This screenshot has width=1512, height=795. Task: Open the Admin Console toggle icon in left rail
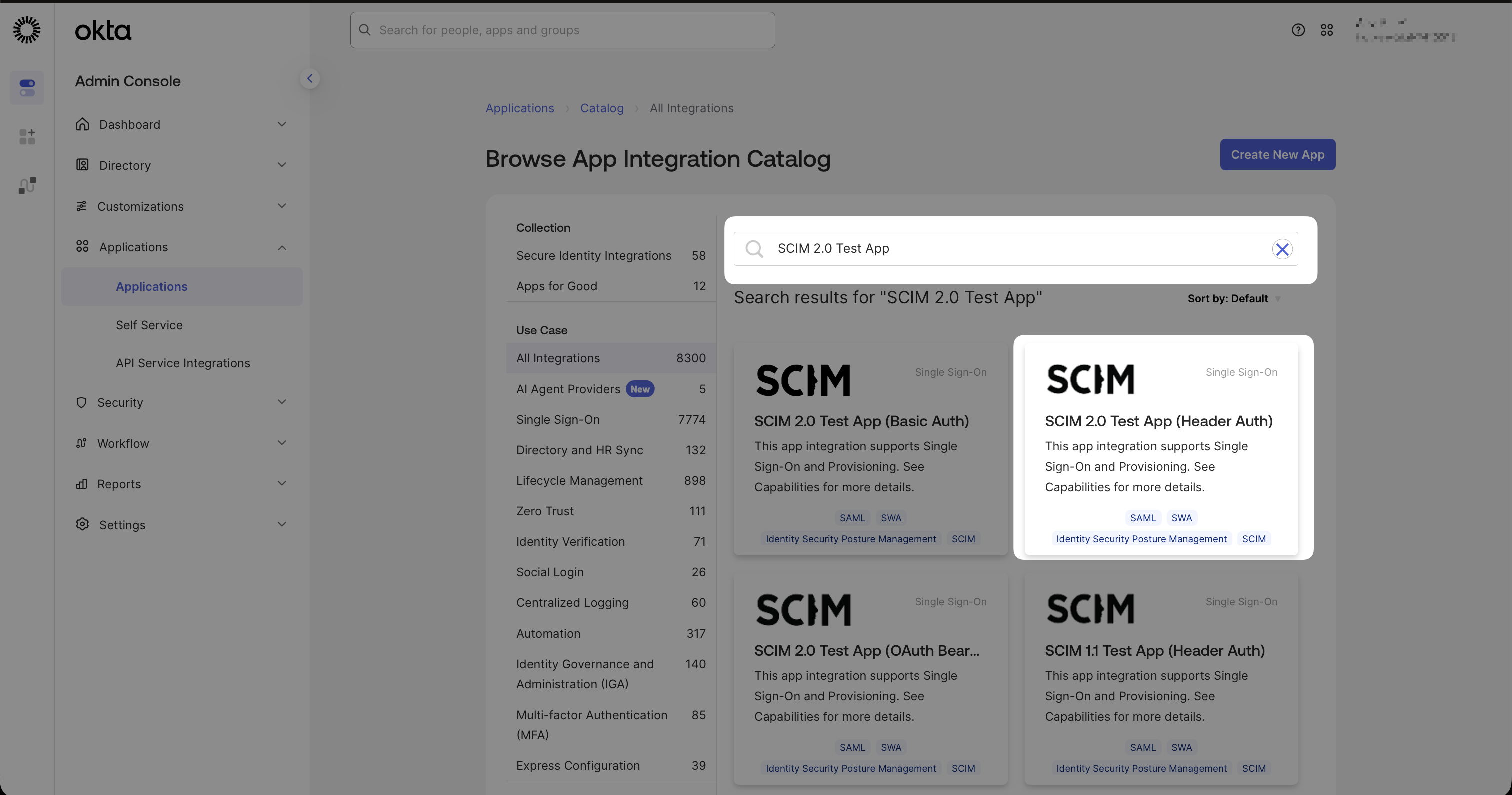point(27,88)
